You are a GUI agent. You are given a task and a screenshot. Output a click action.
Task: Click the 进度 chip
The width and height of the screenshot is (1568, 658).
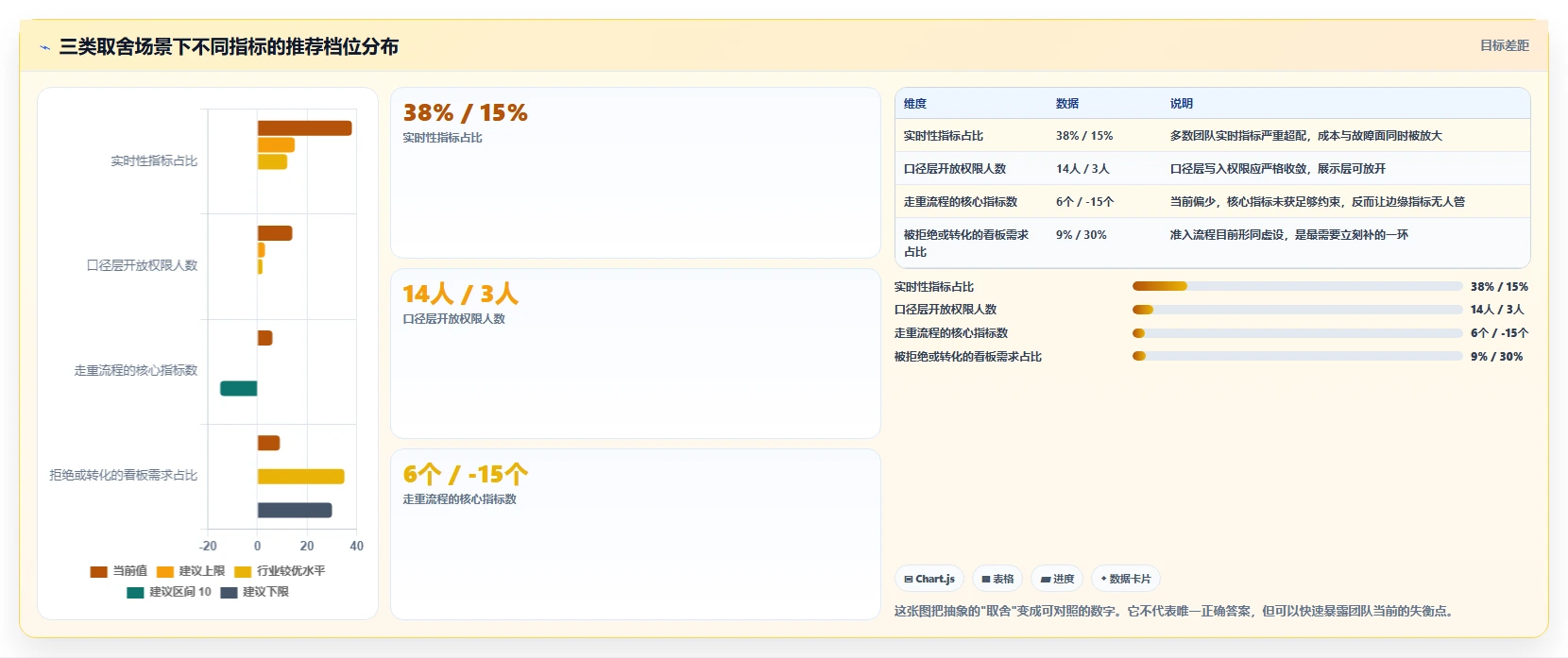coord(1057,579)
